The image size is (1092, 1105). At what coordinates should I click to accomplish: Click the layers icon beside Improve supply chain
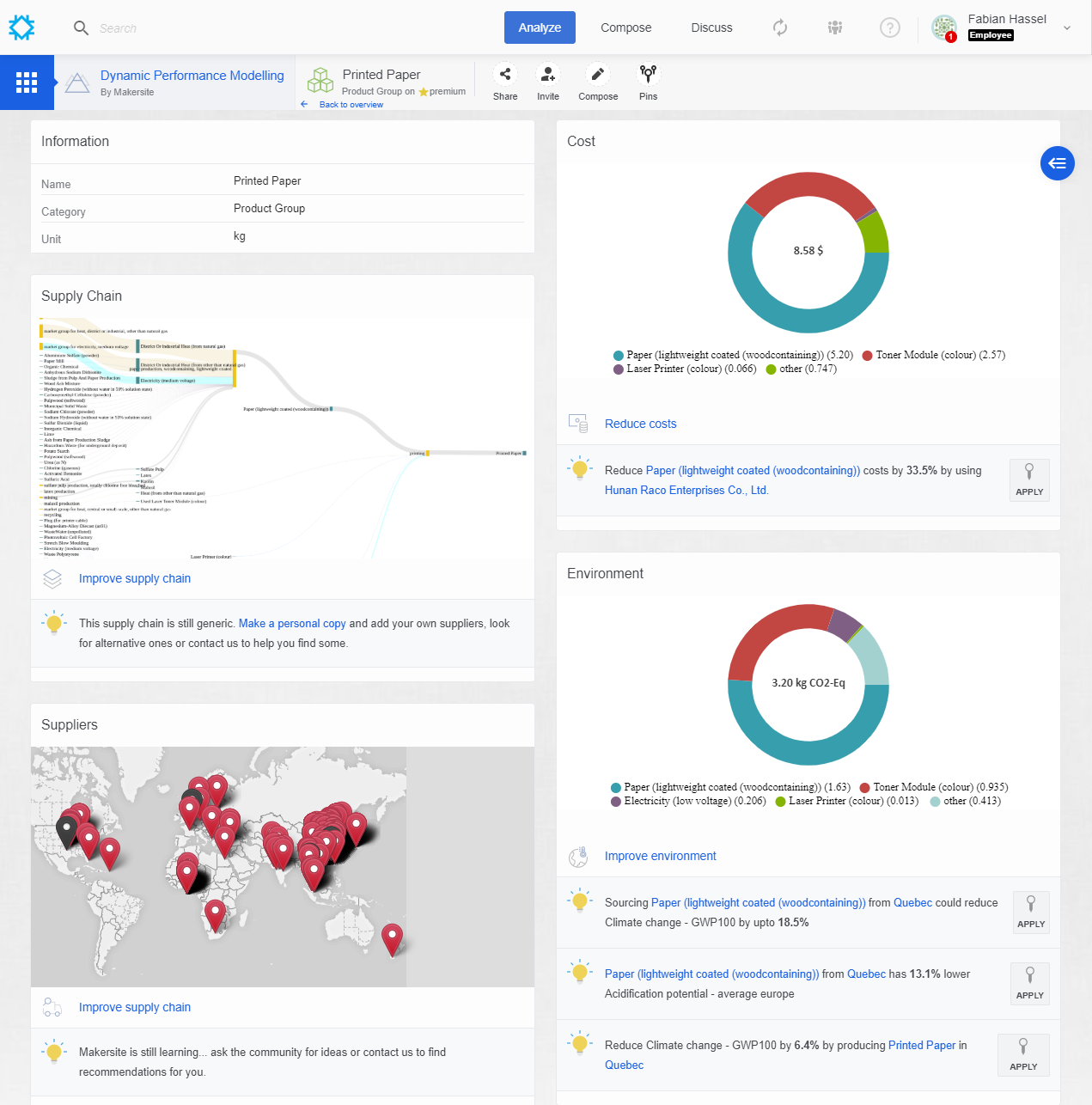(52, 579)
